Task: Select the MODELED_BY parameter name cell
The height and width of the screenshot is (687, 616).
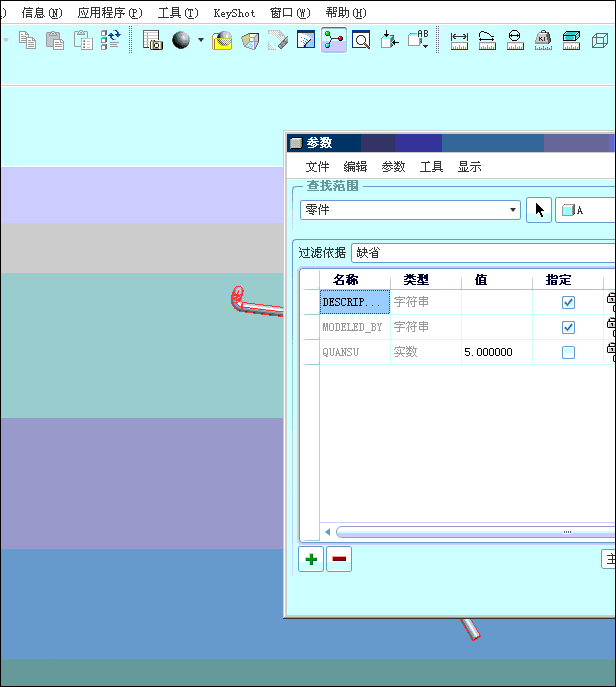Action: (355, 327)
